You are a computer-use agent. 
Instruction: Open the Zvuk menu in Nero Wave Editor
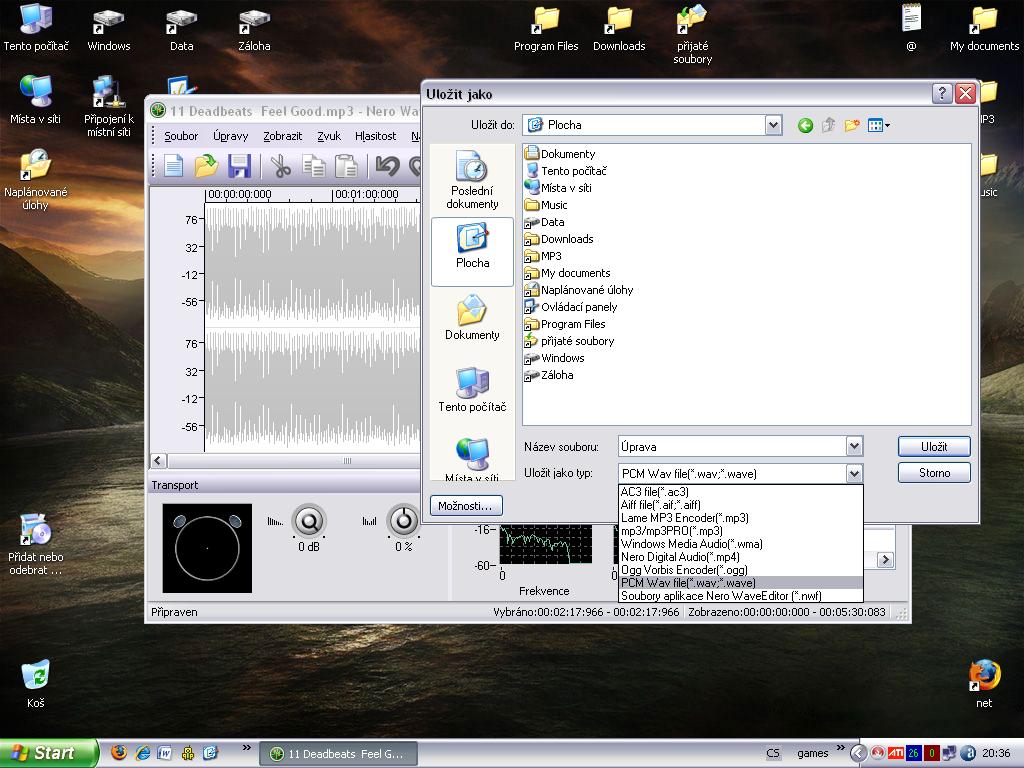click(x=329, y=136)
